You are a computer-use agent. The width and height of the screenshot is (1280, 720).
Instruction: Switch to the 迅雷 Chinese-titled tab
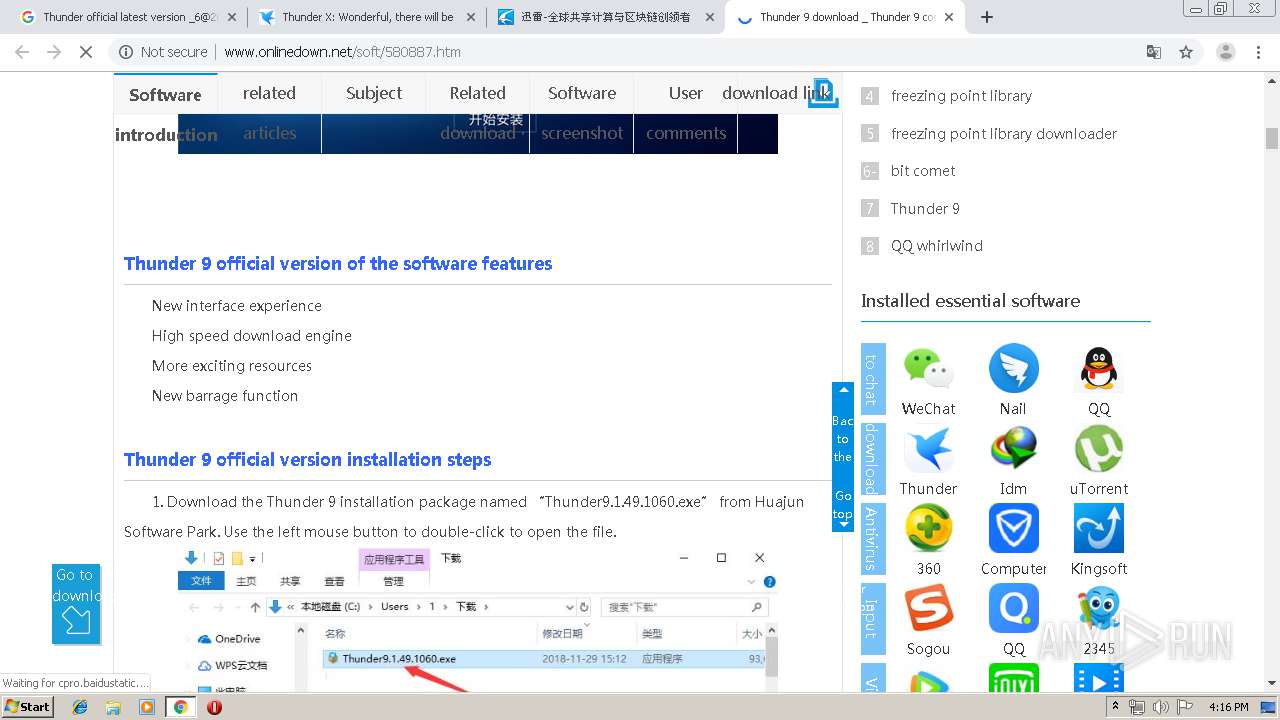click(x=606, y=17)
